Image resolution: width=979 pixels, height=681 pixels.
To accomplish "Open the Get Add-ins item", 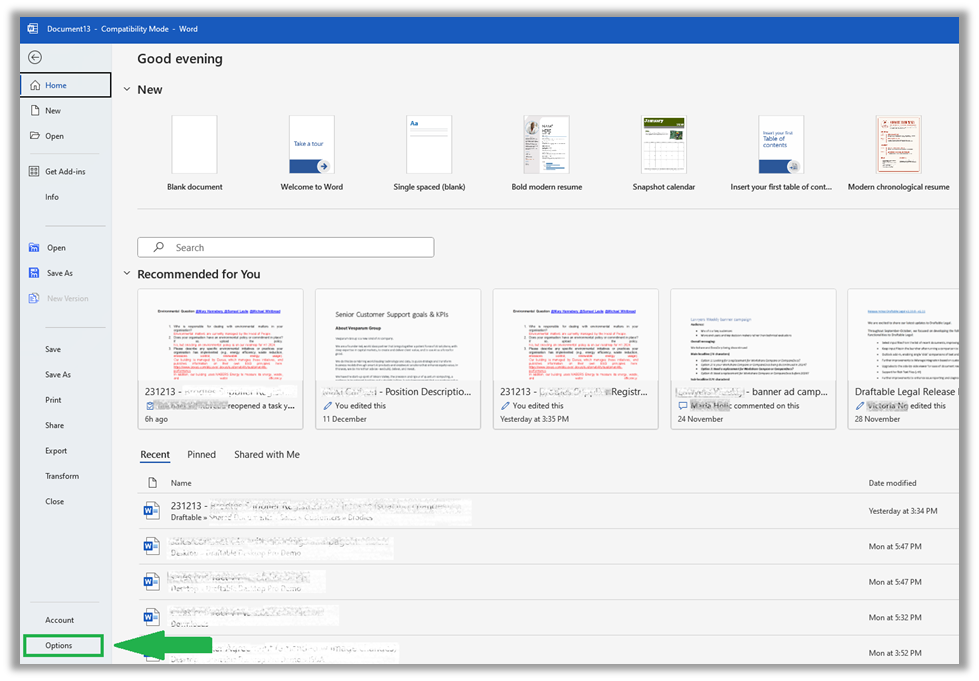I will (66, 171).
